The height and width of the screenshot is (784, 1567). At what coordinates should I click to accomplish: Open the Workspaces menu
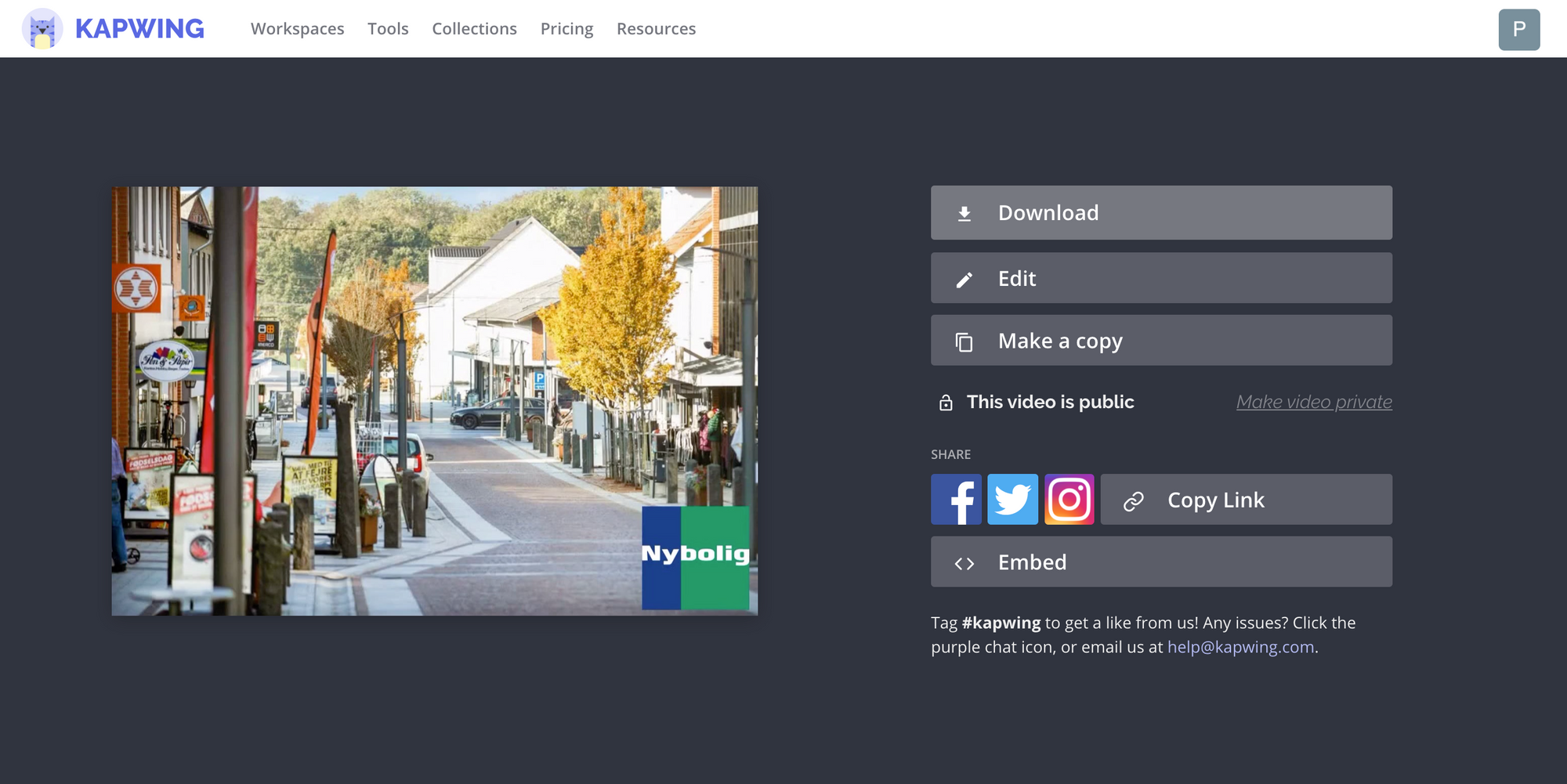click(x=297, y=29)
